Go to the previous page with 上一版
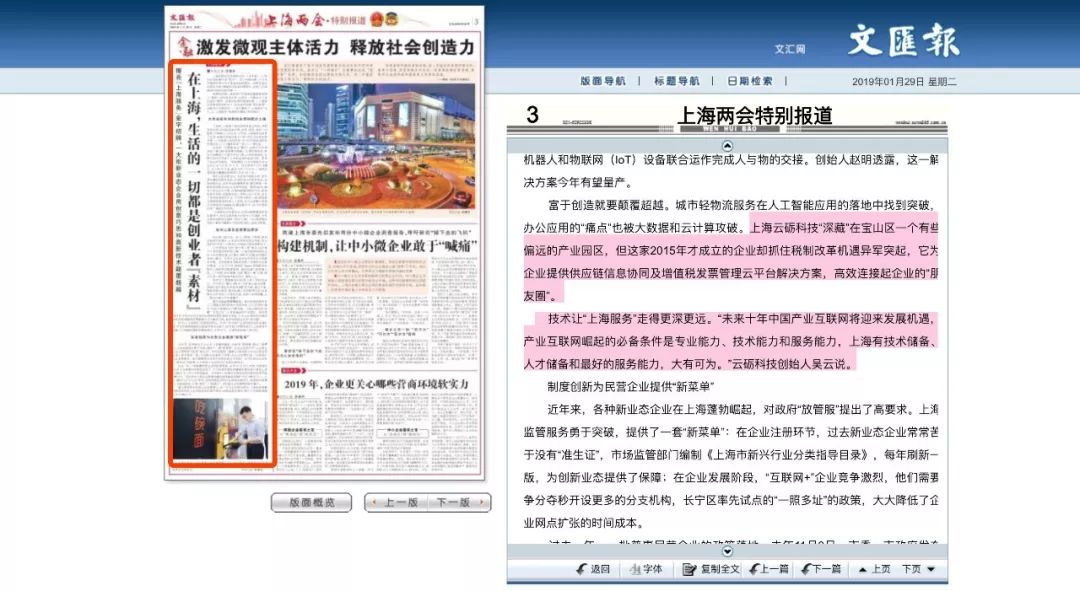Image resolution: width=1080 pixels, height=591 pixels. (395, 502)
